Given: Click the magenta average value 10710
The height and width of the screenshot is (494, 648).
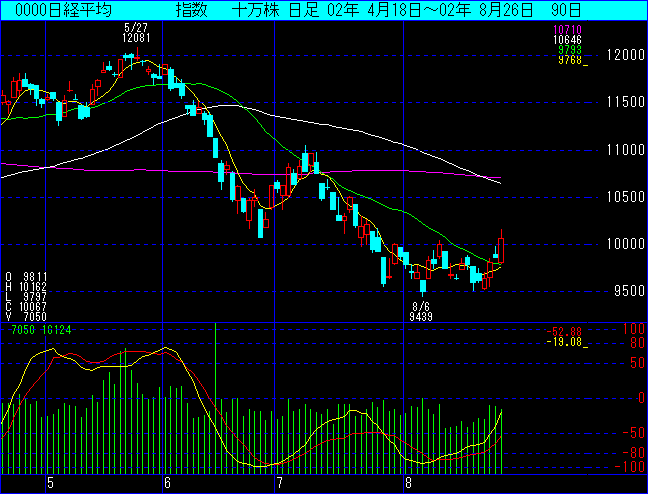Looking at the screenshot, I should [567, 30].
